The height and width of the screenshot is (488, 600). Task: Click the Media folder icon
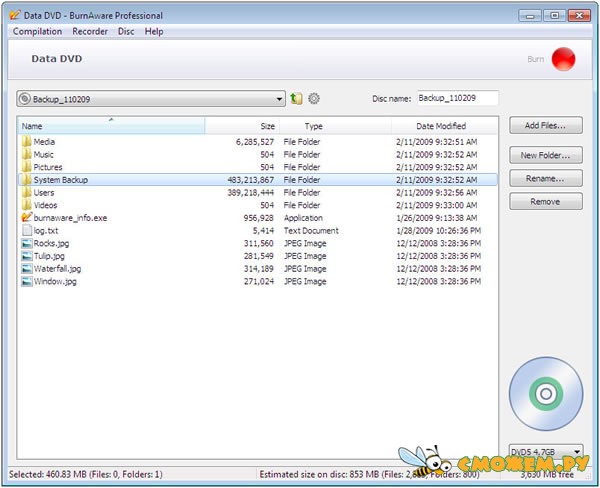[x=27, y=142]
